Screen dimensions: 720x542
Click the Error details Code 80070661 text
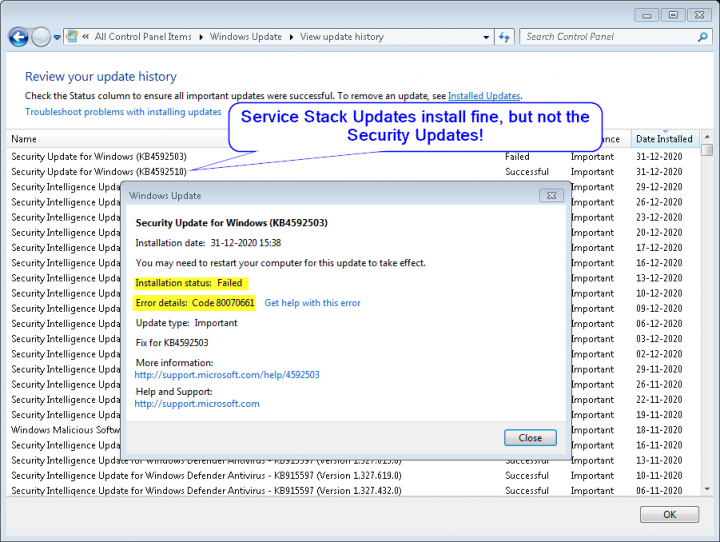click(195, 303)
